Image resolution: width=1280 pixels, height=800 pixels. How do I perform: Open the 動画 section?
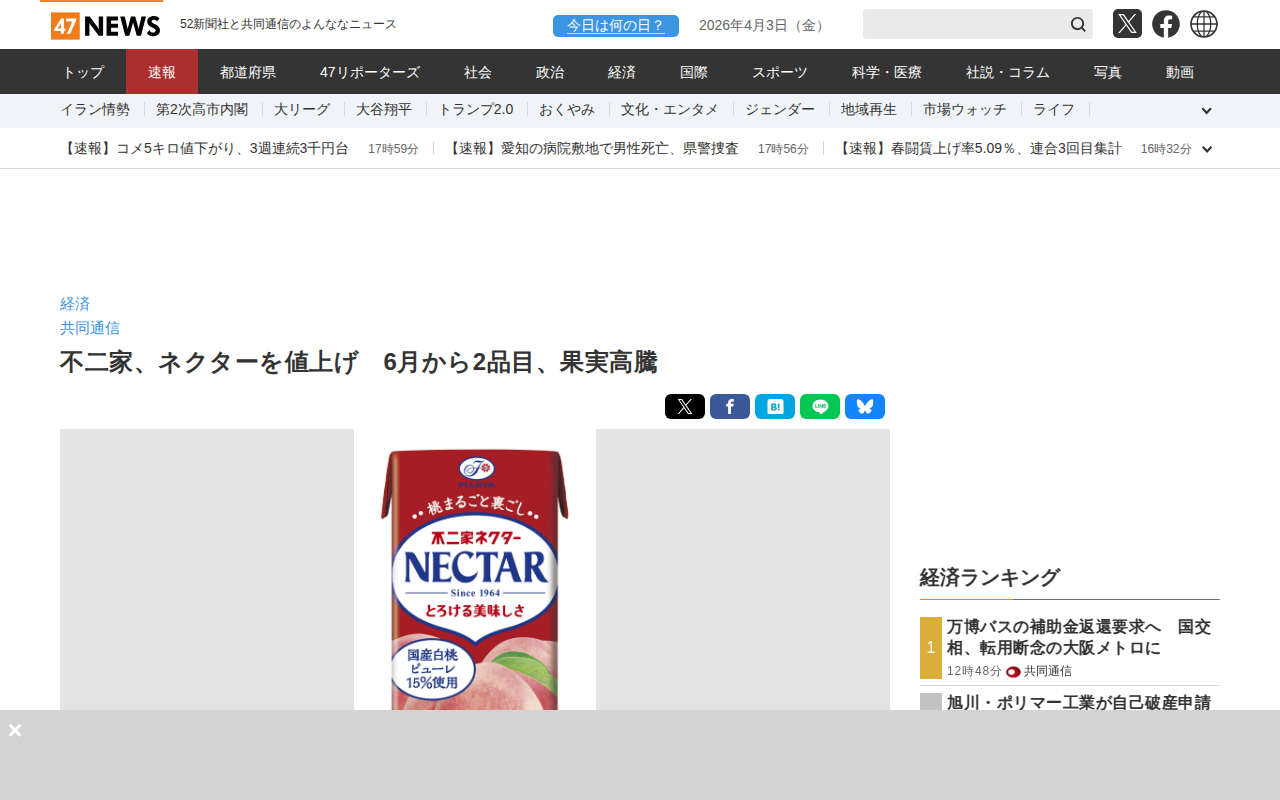(1180, 72)
